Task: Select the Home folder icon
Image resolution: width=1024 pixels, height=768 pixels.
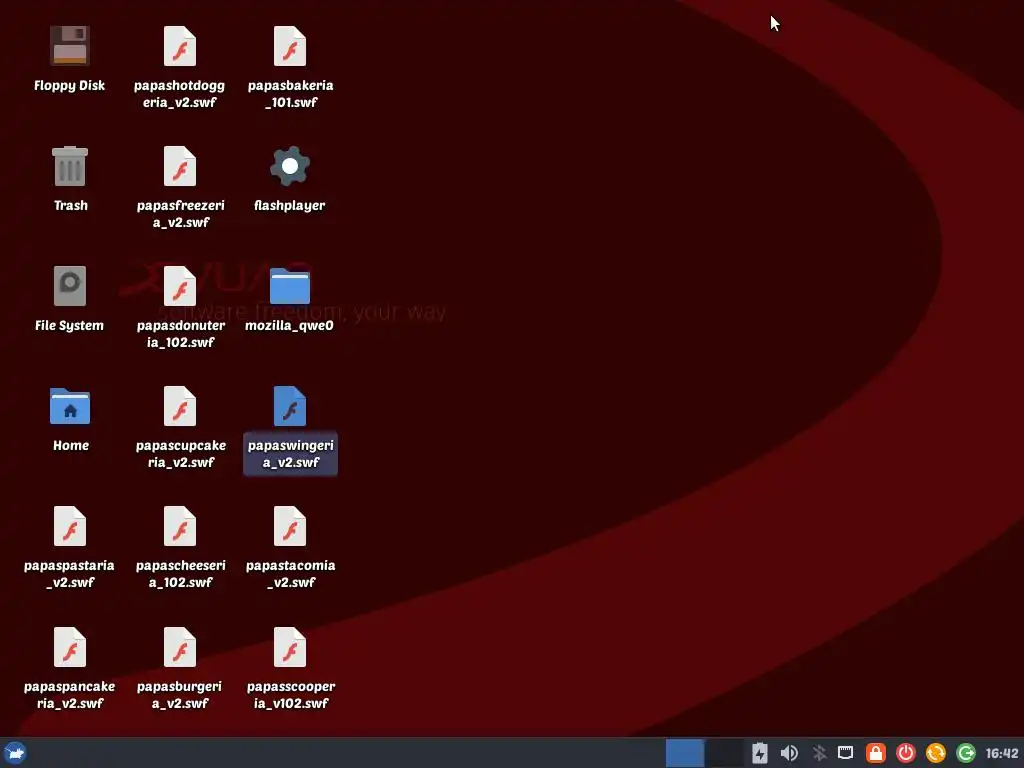Action: [70, 406]
